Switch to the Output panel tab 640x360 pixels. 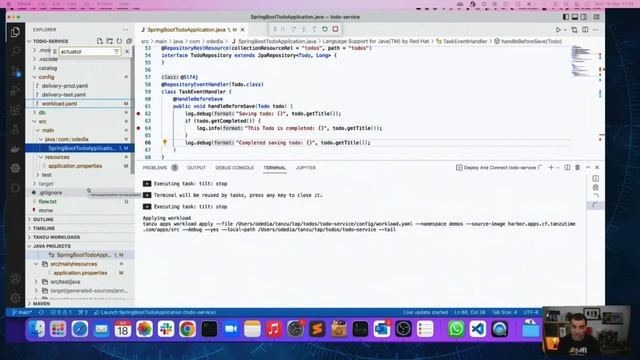coord(196,168)
